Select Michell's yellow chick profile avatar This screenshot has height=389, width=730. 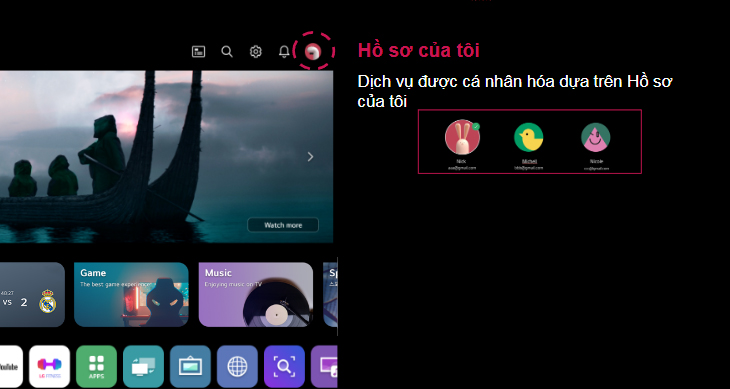tap(528, 137)
